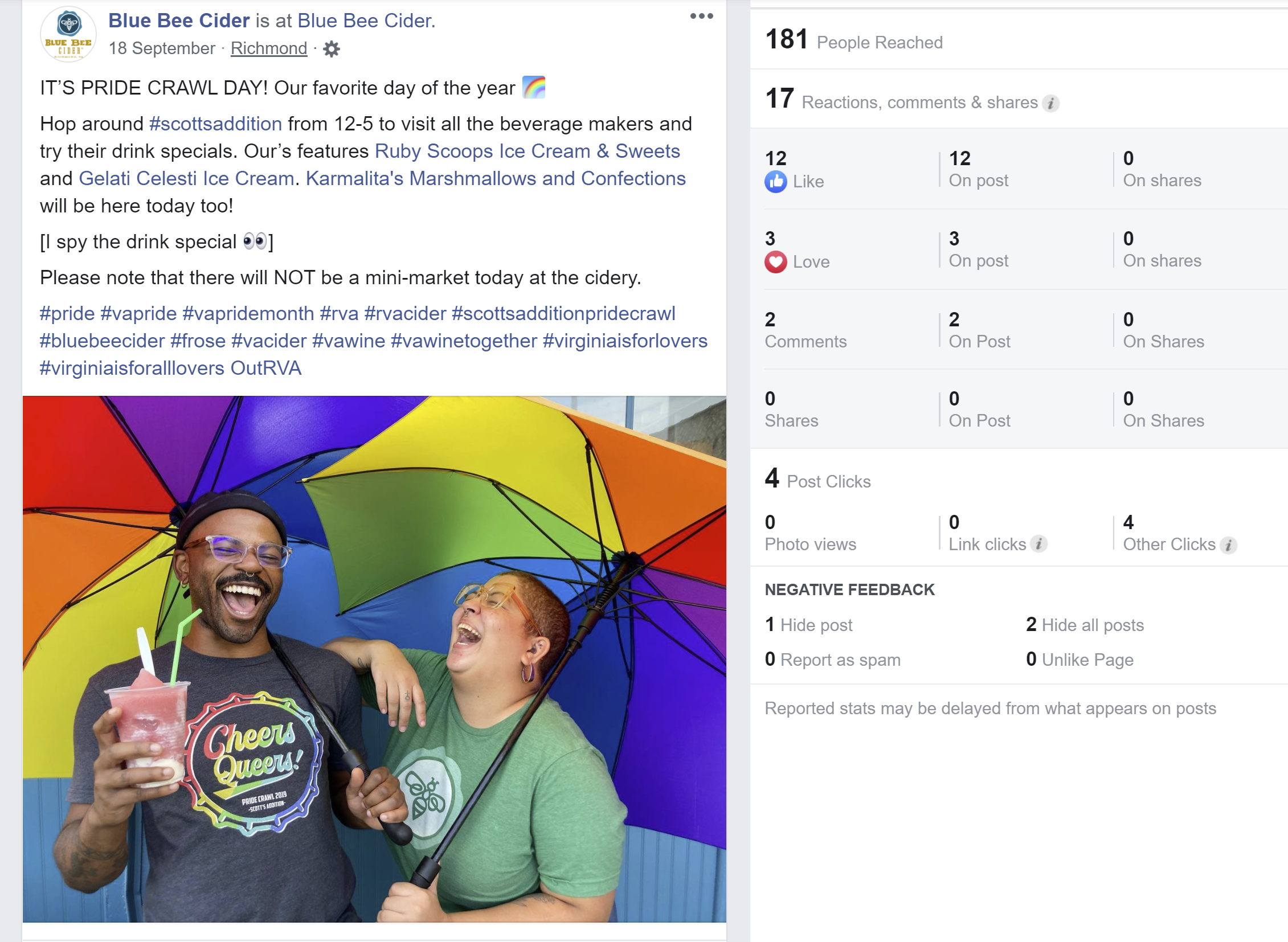1288x942 pixels.
Task: Click the Blue Bee Cider profile picture
Action: click(68, 34)
